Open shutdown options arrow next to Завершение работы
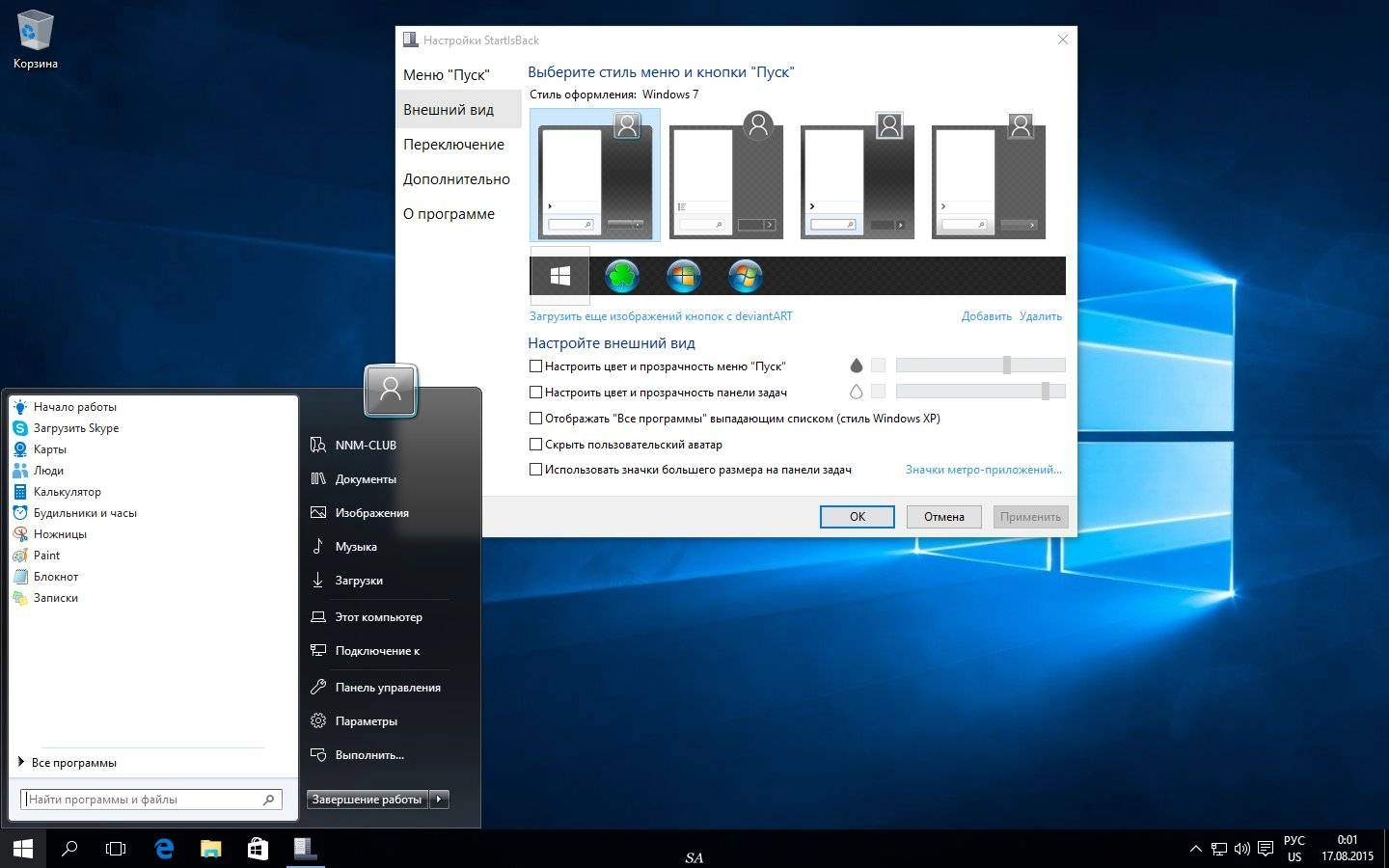The width and height of the screenshot is (1389, 868). [440, 800]
